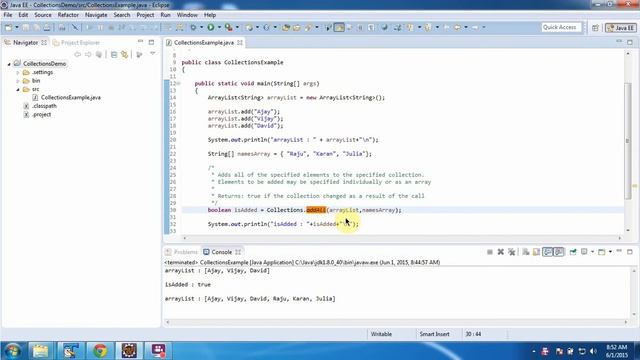Click the Debug bug icon
Screen dimensions: 640x360
[x=193, y=27]
